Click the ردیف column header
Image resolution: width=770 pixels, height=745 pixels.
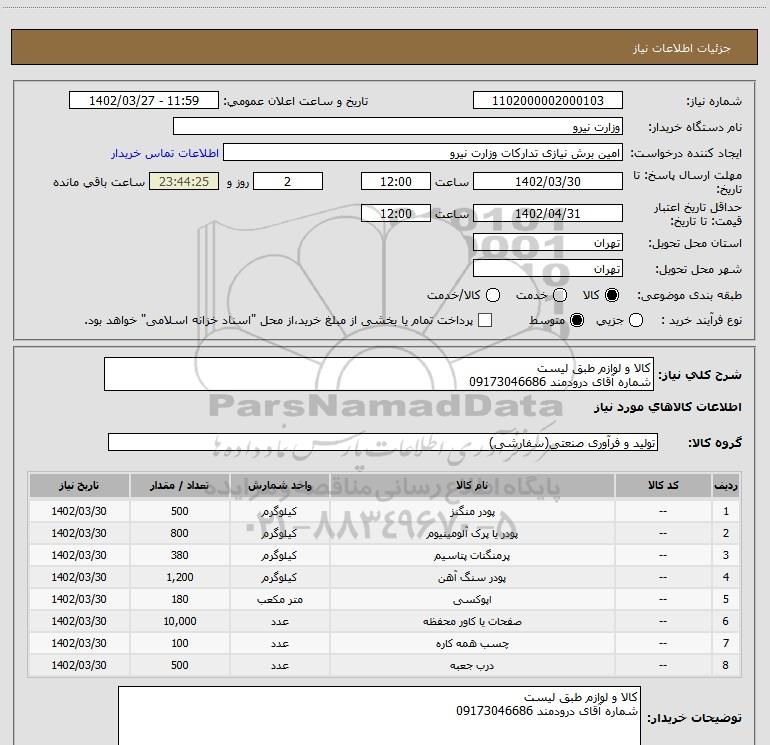coord(726,486)
